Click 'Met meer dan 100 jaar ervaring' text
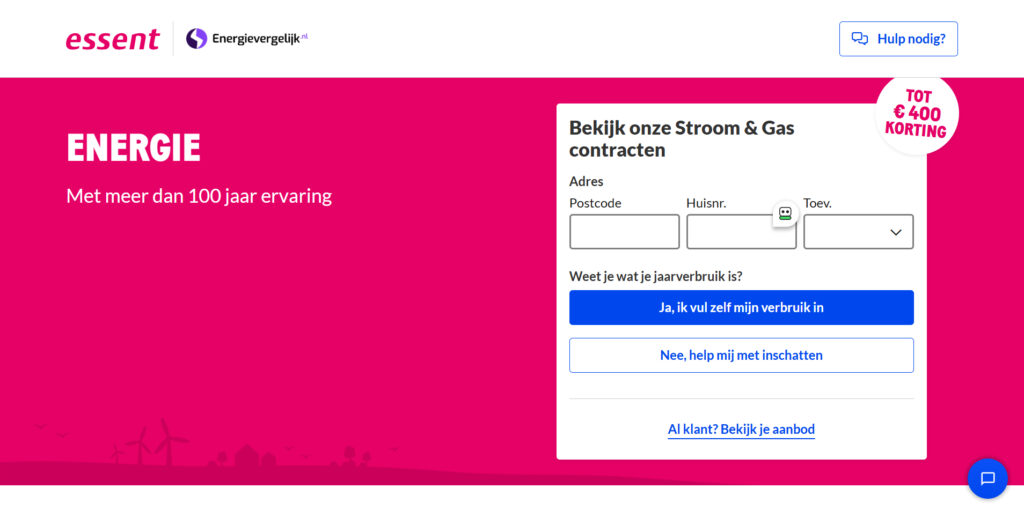Viewport: 1024px width, 510px height. [199, 196]
